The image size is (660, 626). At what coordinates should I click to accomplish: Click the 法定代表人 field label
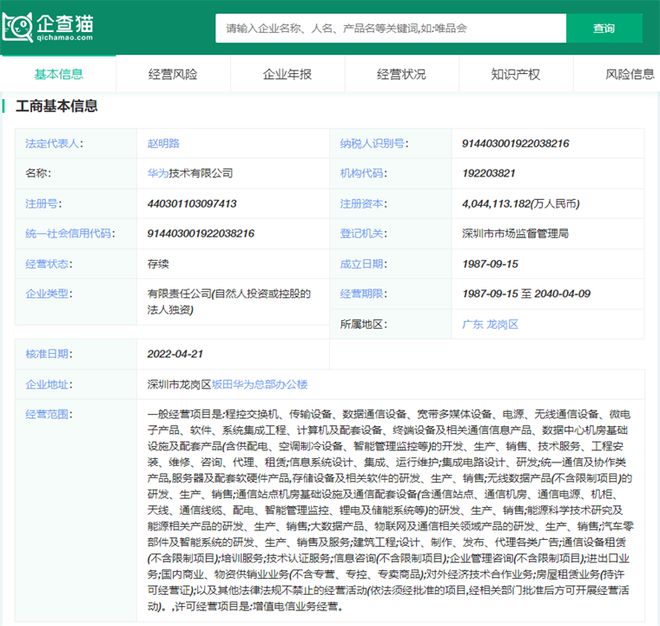coord(54,144)
